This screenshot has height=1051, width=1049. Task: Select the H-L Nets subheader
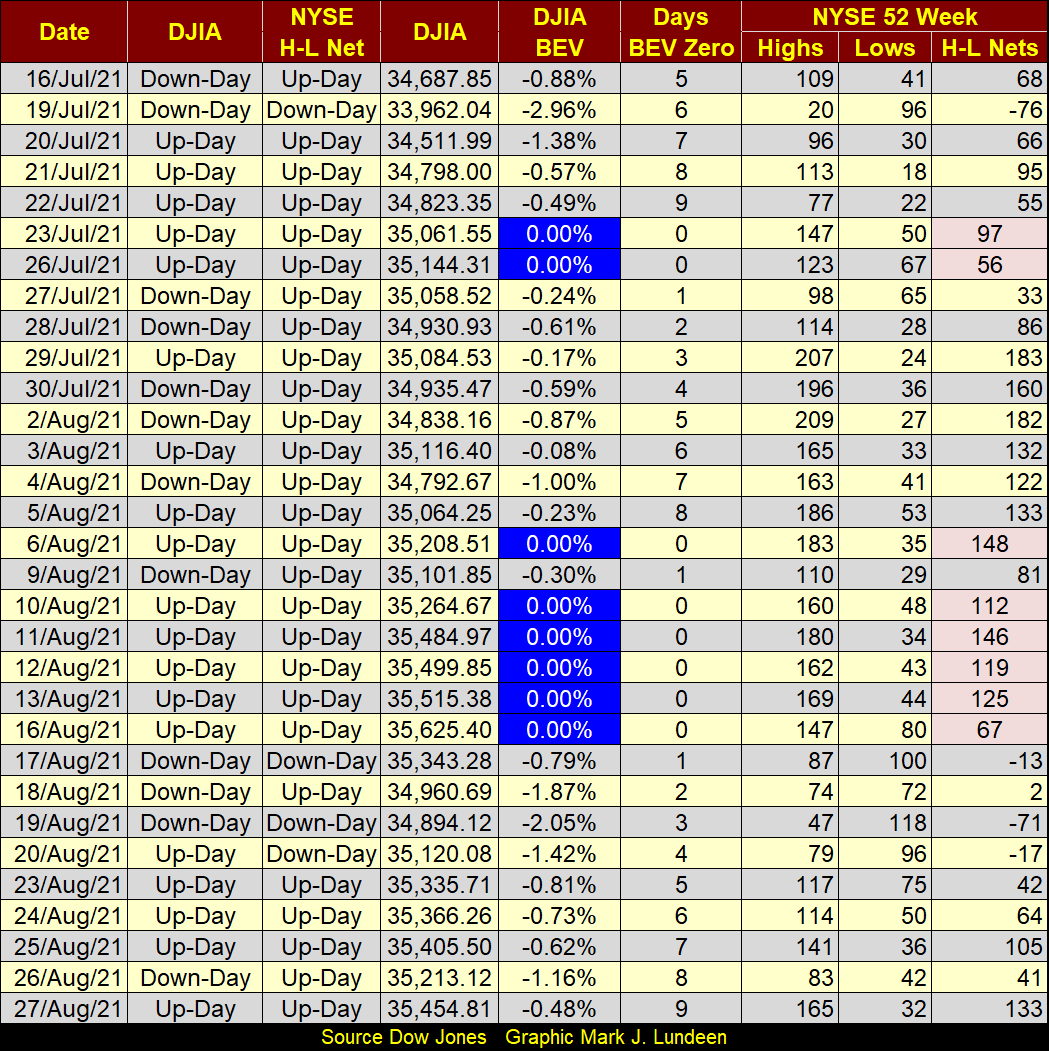989,48
